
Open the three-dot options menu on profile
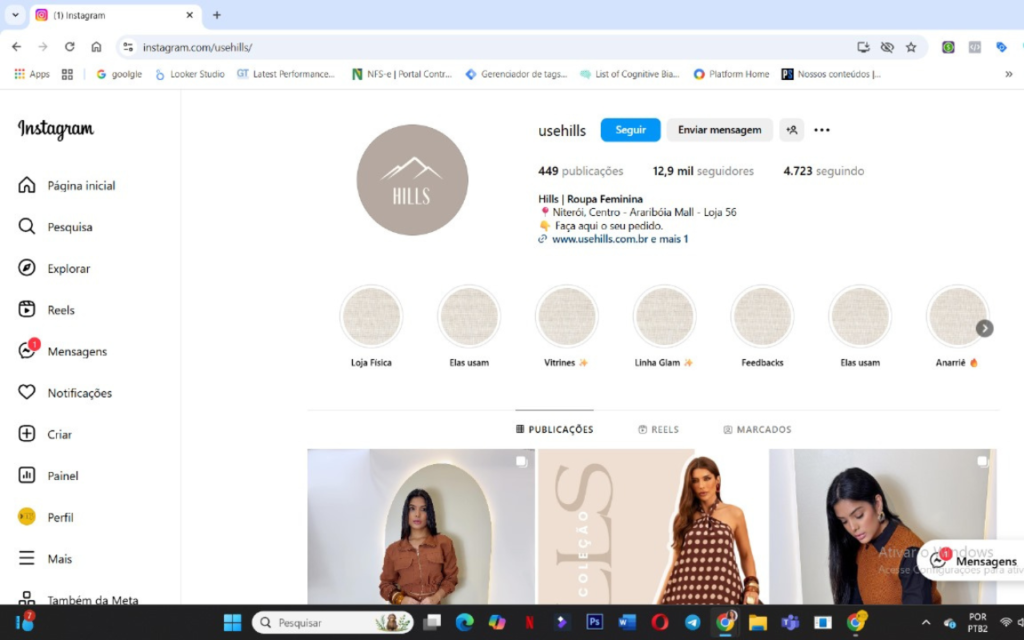tap(822, 130)
